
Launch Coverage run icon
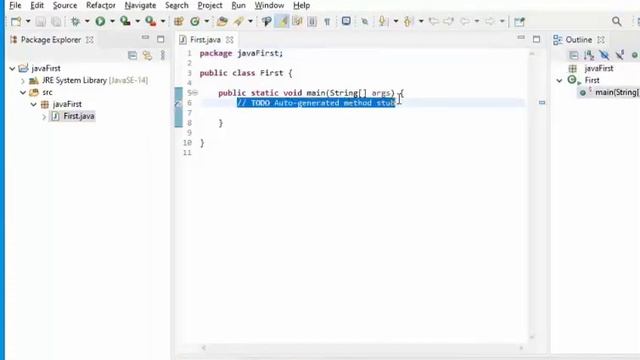pyautogui.click(x=125, y=21)
